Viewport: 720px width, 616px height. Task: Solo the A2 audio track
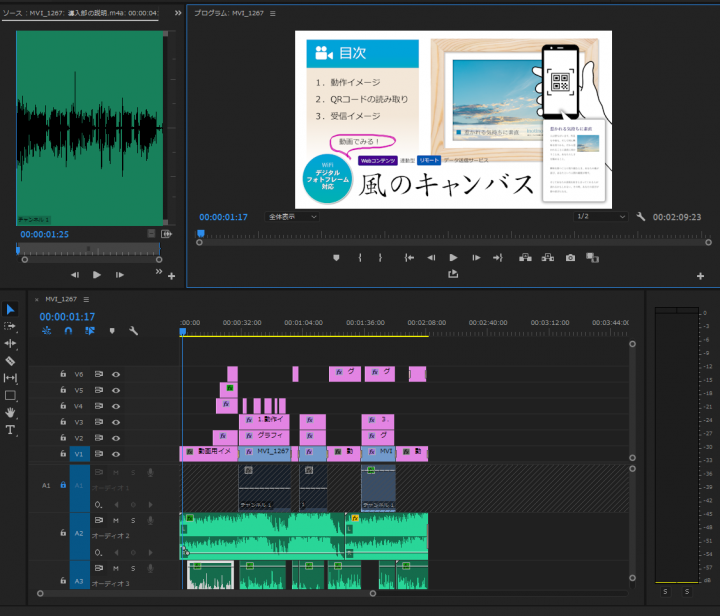coord(133,521)
